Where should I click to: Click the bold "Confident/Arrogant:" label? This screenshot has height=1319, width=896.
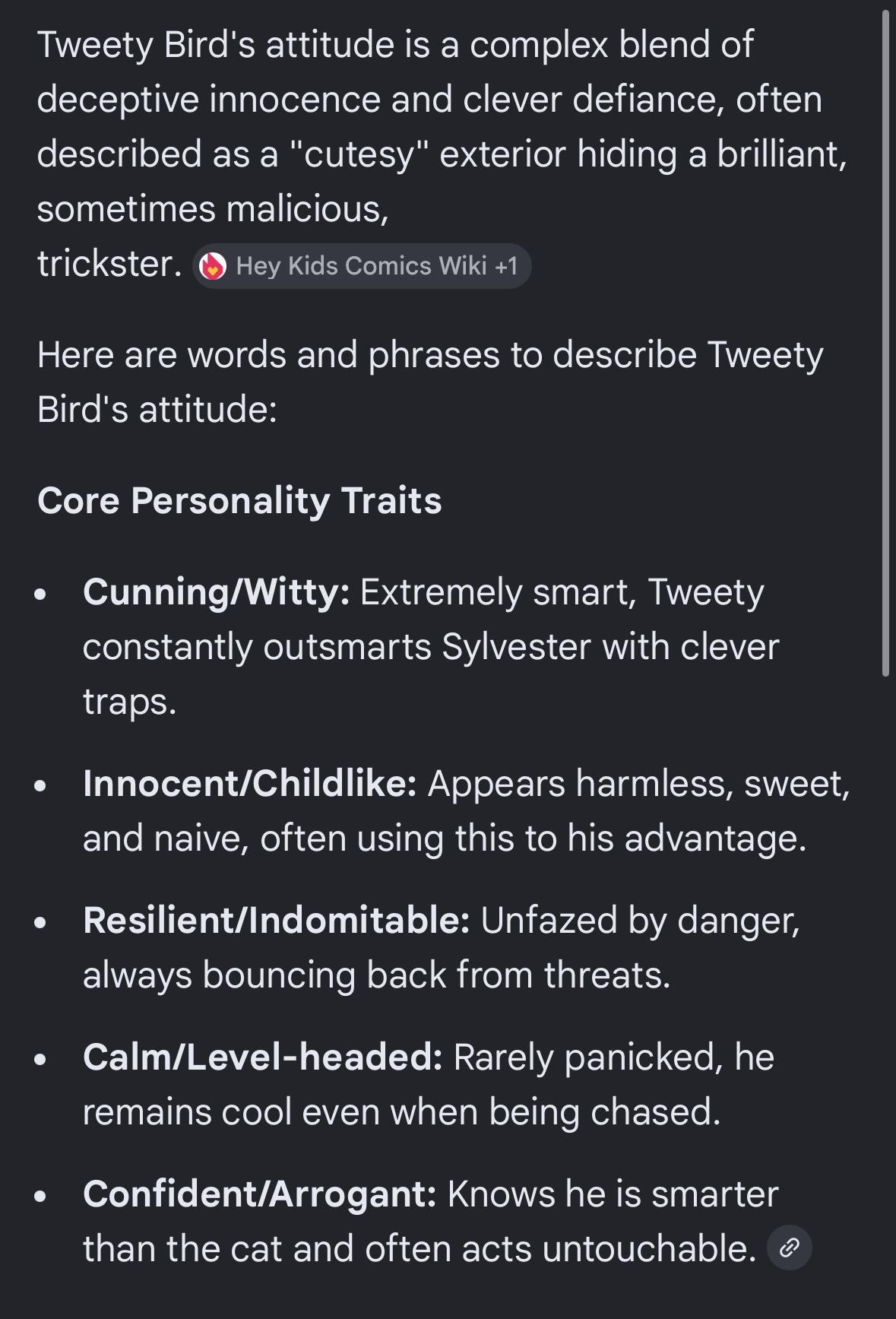260,1194
